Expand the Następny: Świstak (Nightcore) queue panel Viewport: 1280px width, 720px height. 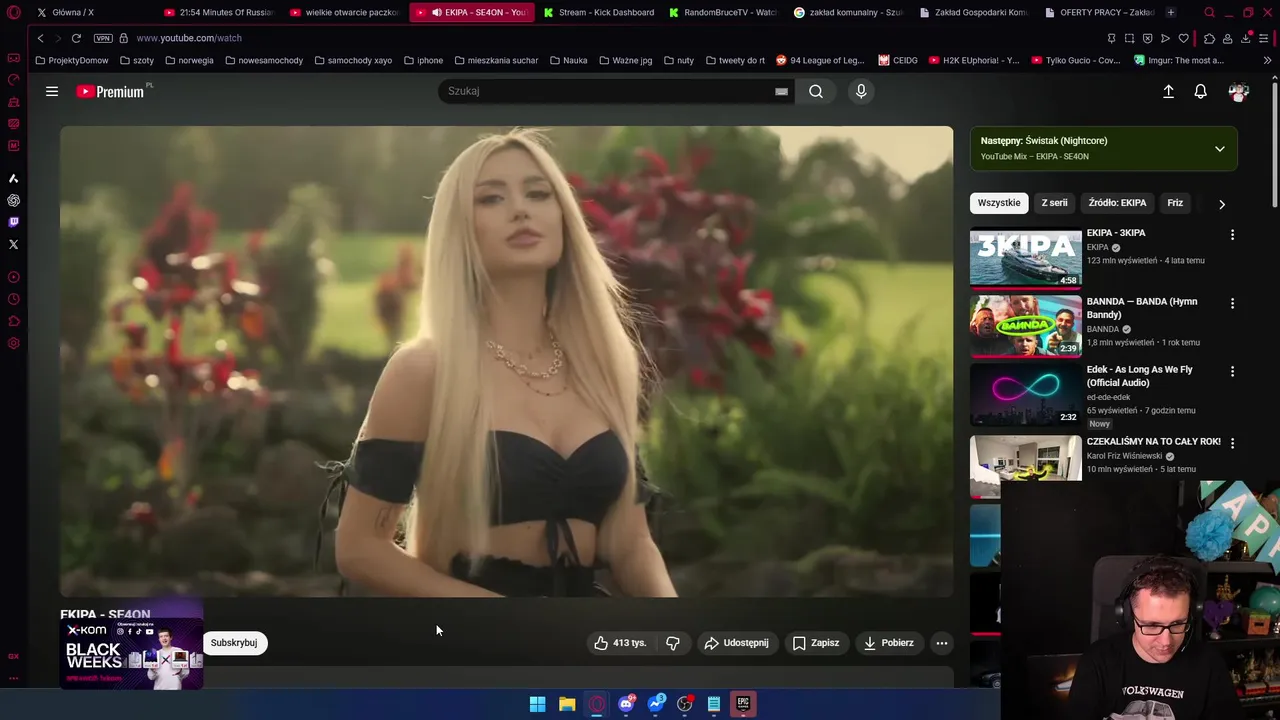tap(1219, 149)
